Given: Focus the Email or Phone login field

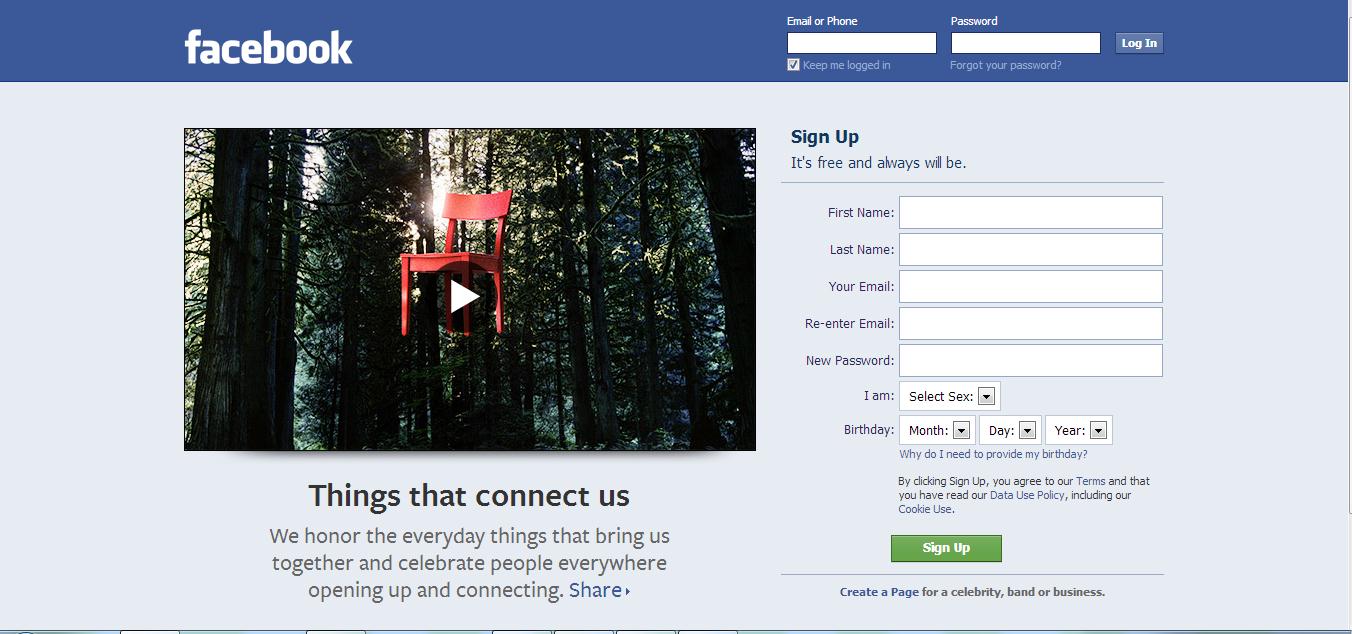Looking at the screenshot, I should (x=861, y=43).
